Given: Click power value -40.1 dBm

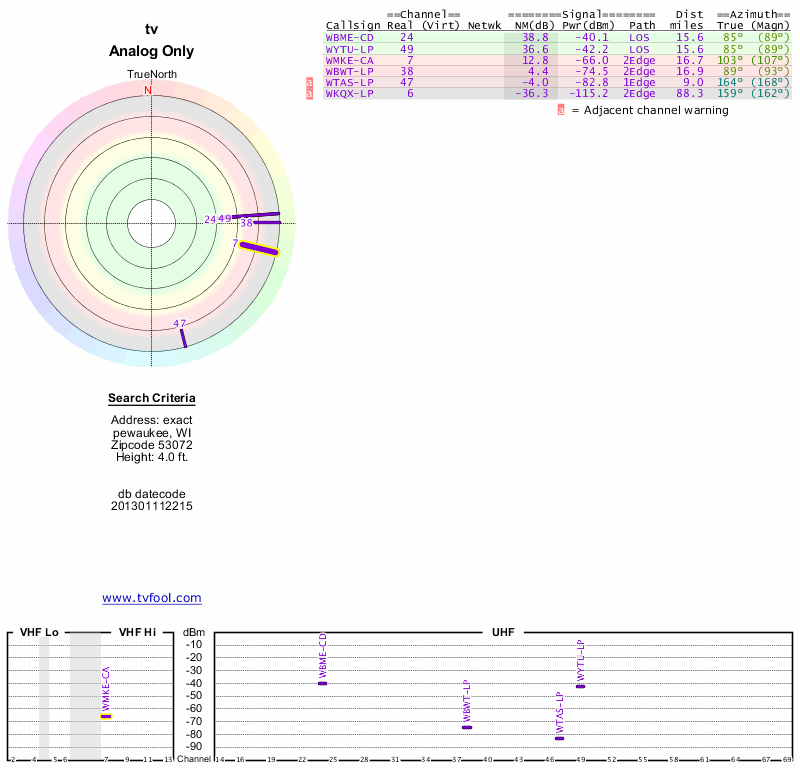Looking at the screenshot, I should point(591,38).
